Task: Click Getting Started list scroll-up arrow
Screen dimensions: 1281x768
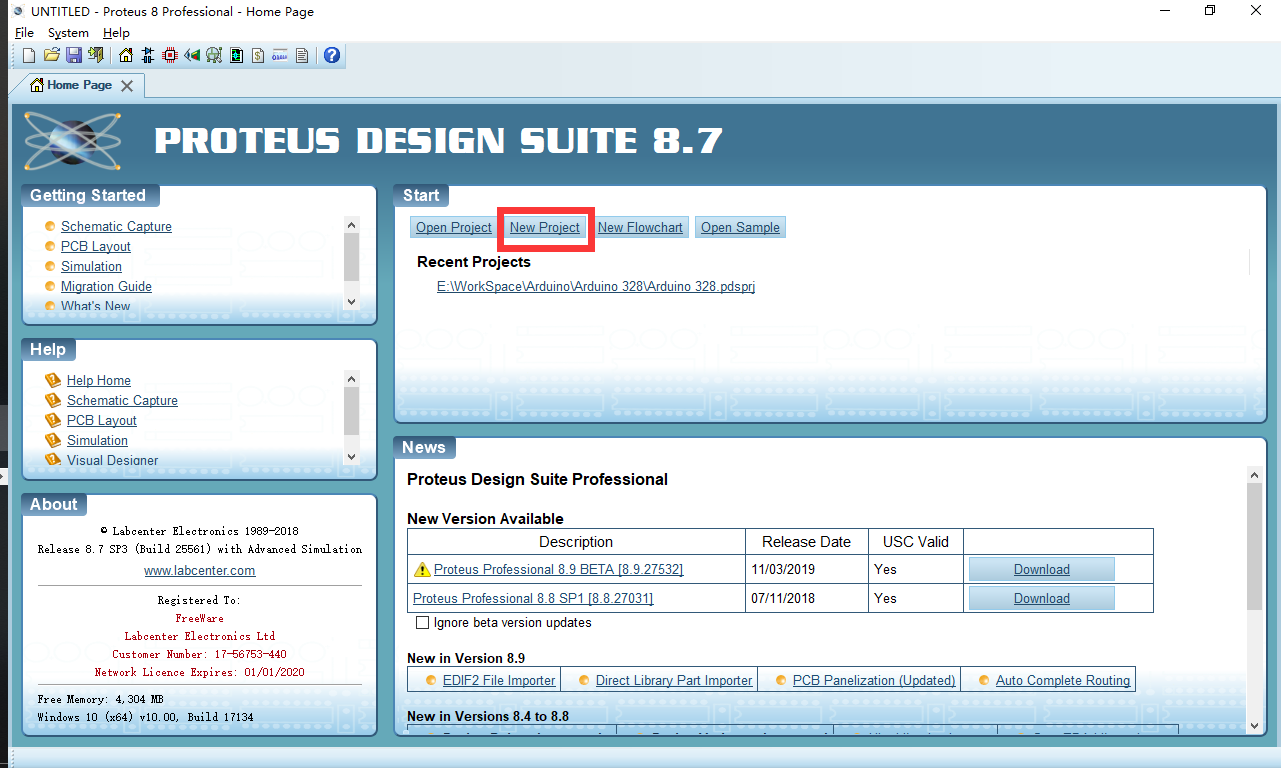Action: (351, 225)
